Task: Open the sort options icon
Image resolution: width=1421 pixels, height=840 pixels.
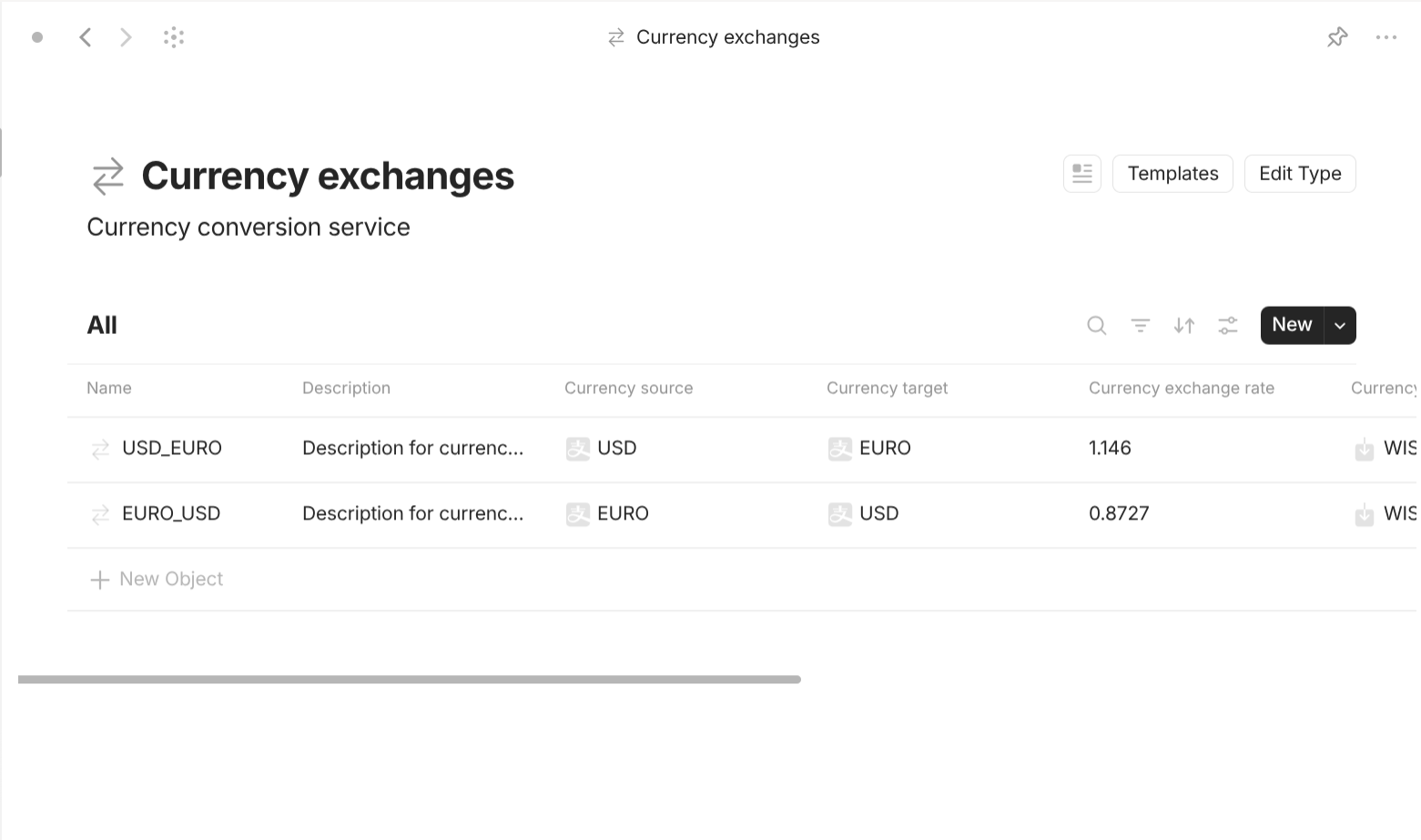Action: click(x=1183, y=325)
